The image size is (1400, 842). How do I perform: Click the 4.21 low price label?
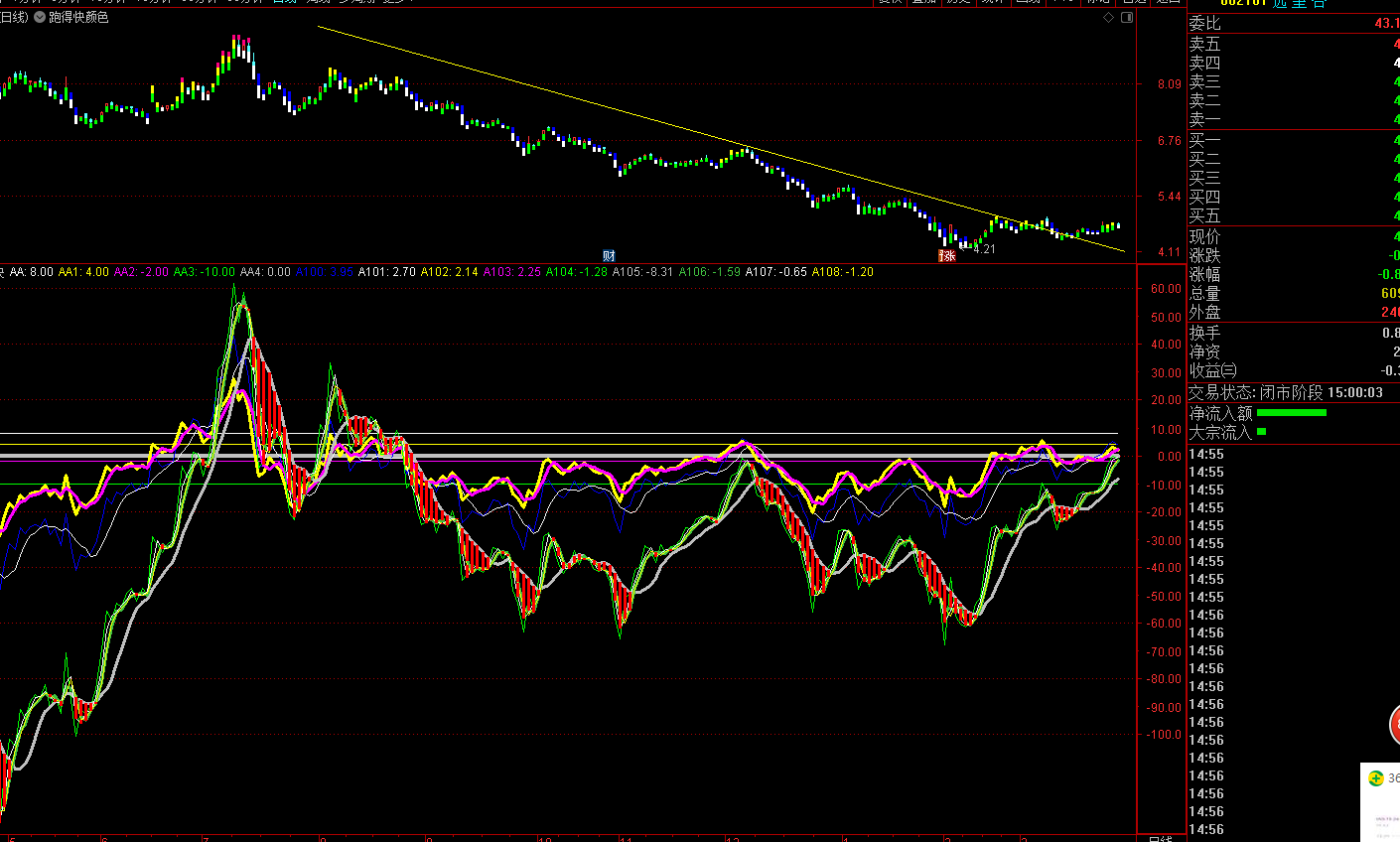(x=983, y=248)
